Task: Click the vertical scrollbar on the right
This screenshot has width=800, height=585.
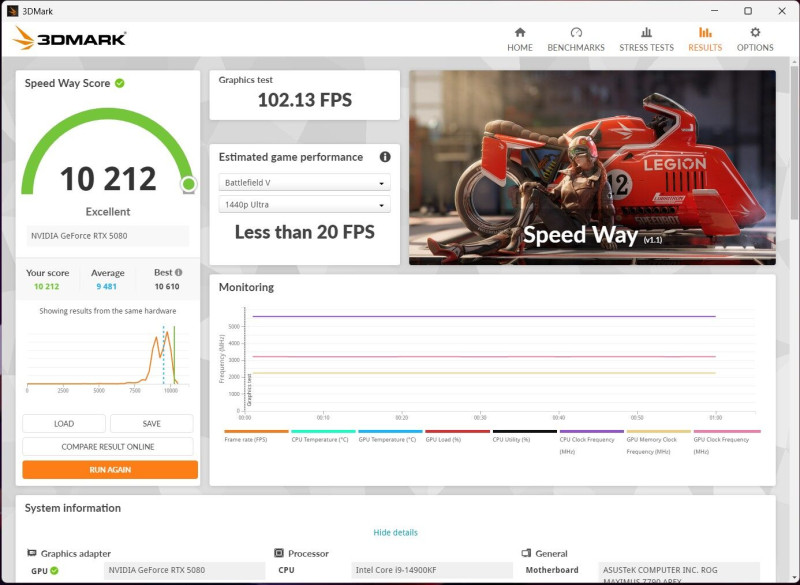Action: [x=794, y=143]
